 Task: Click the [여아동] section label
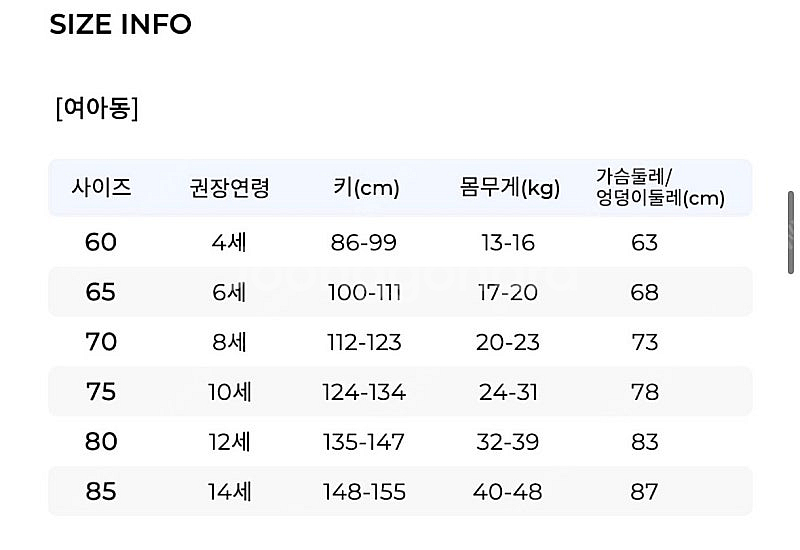[96, 108]
